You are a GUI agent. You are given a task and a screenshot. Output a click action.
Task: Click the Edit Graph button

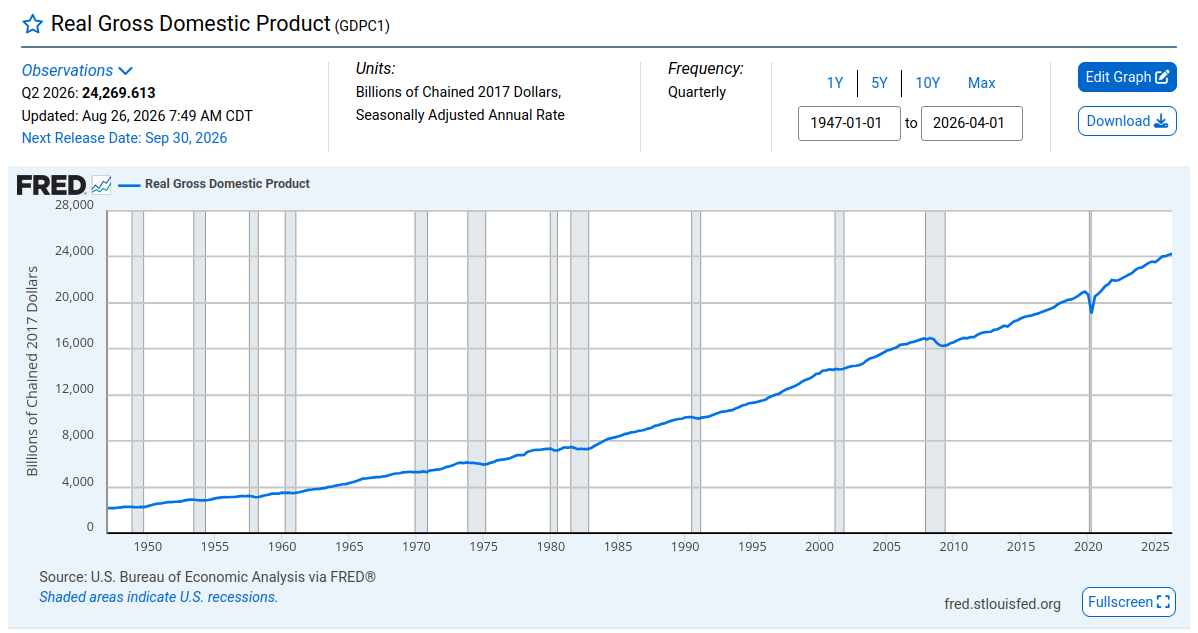[x=1127, y=77]
